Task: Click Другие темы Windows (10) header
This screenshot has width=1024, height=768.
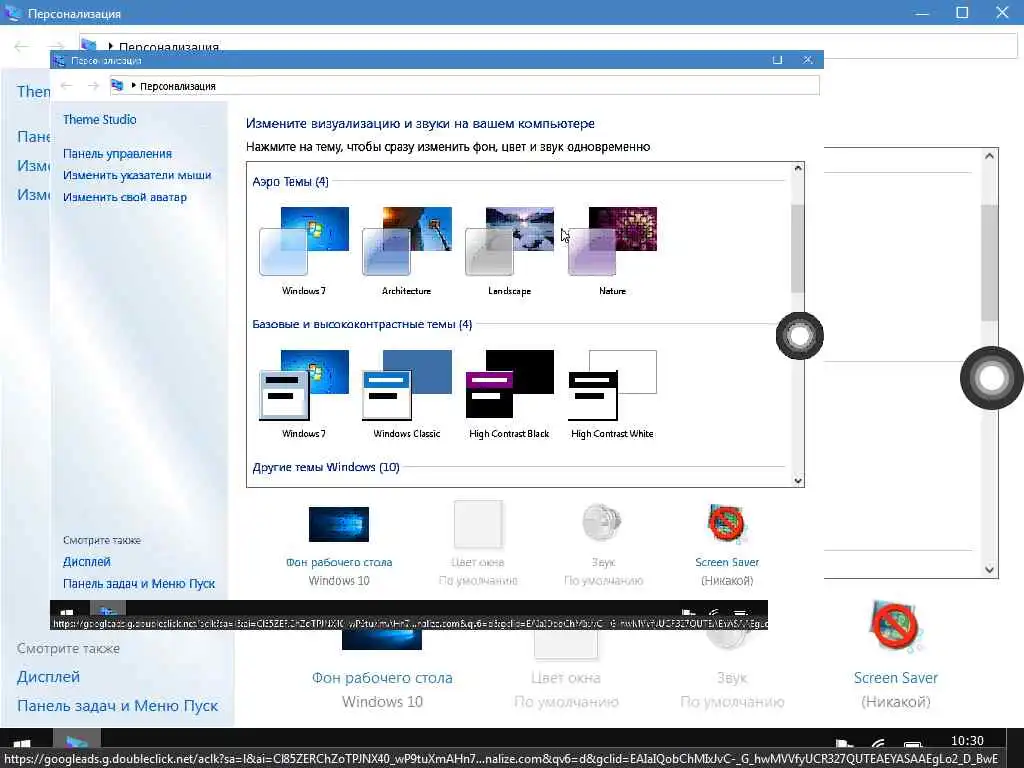Action: pos(326,467)
